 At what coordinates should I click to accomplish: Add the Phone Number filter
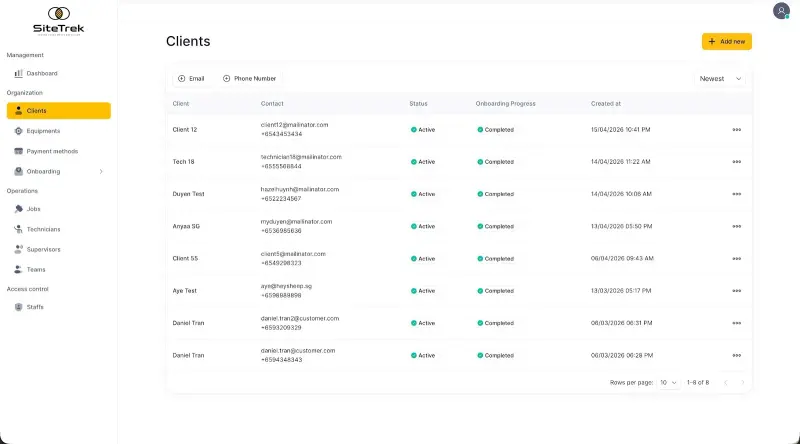click(249, 79)
